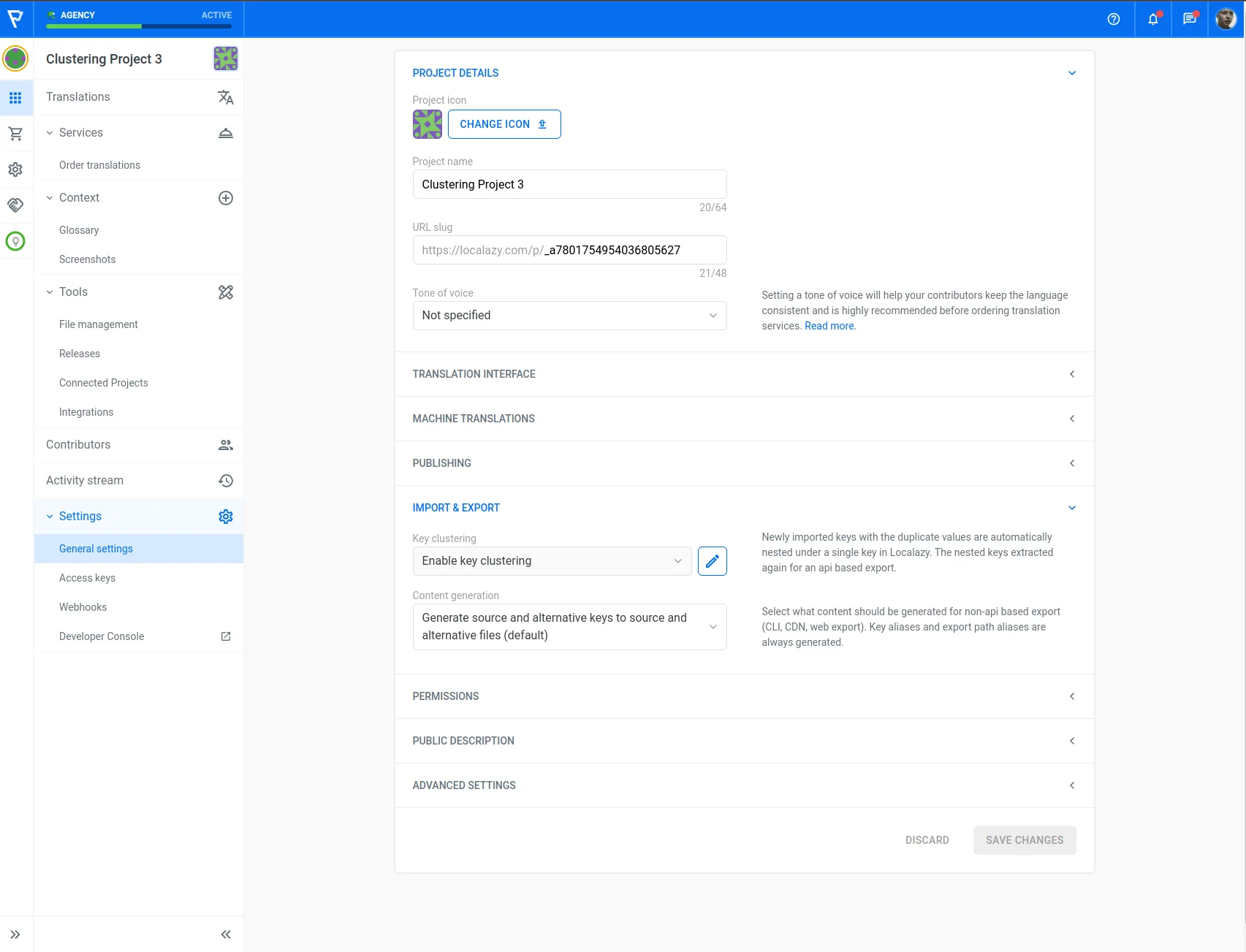This screenshot has width=1246, height=952.
Task: Click the shopping cart icon in left rail
Action: [15, 134]
